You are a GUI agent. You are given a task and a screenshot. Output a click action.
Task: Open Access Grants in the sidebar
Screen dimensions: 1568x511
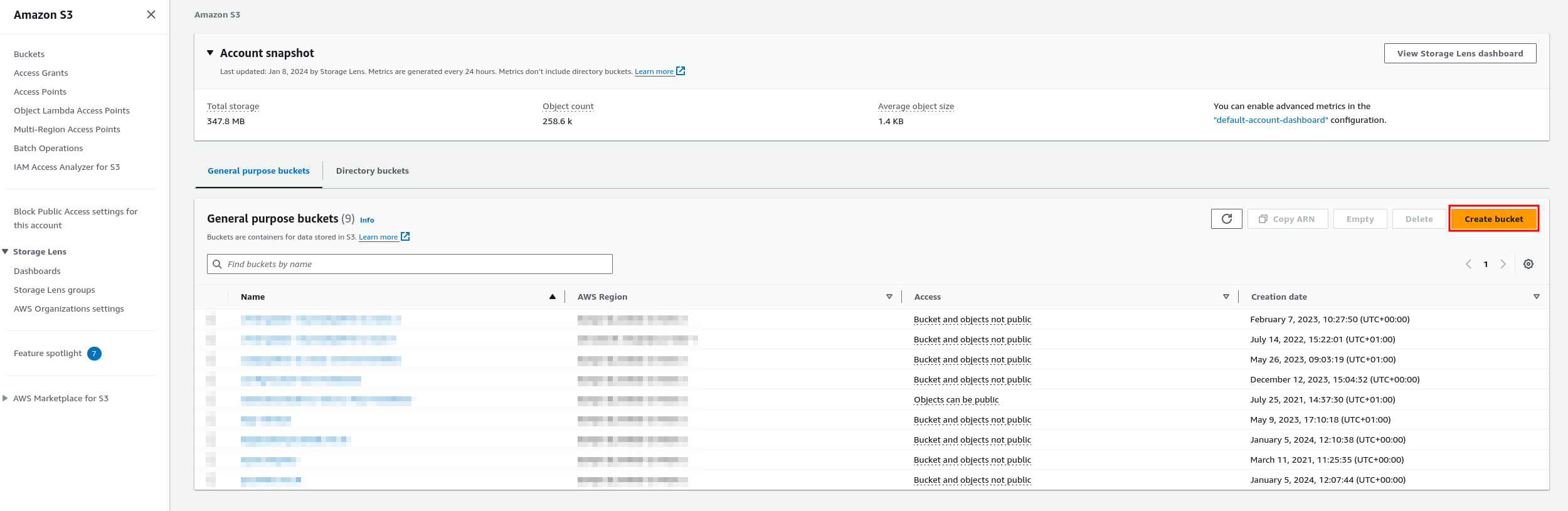point(41,73)
